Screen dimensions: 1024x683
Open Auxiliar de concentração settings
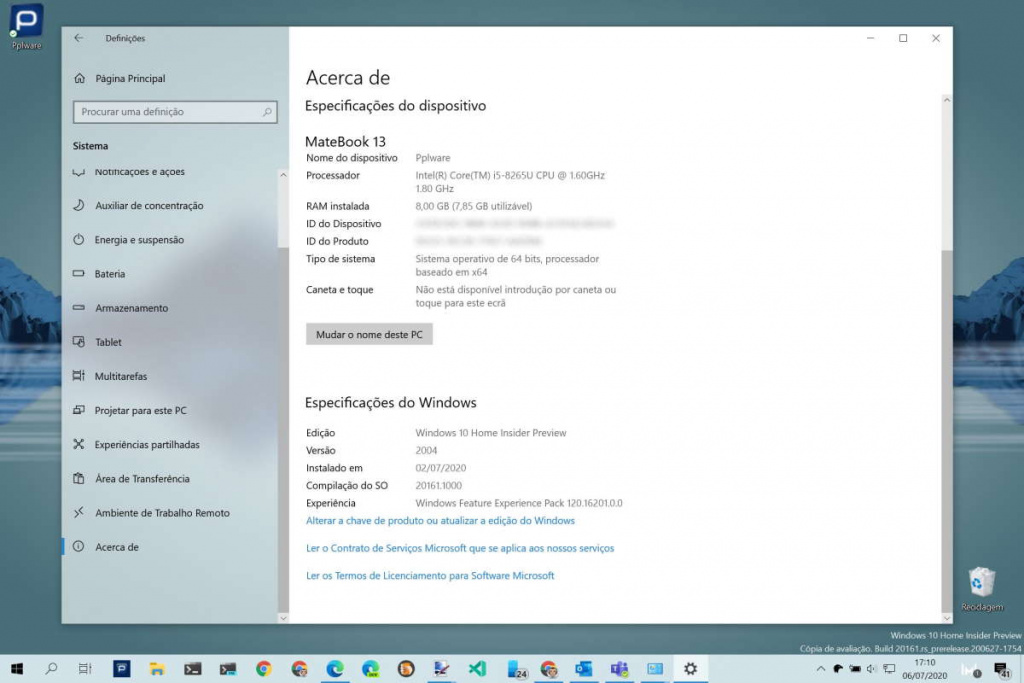click(149, 206)
